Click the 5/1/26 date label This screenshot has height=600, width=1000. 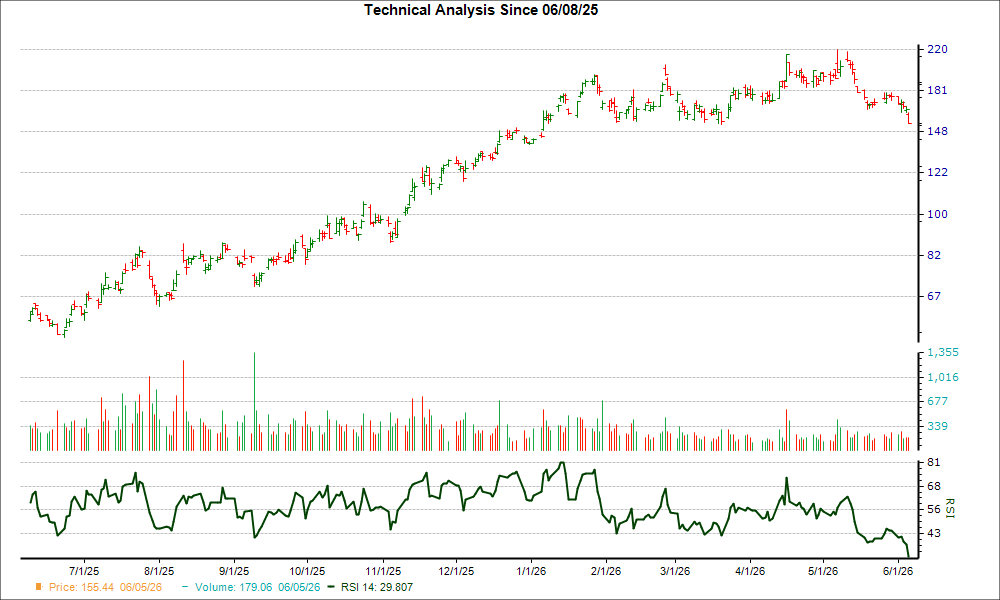823,571
